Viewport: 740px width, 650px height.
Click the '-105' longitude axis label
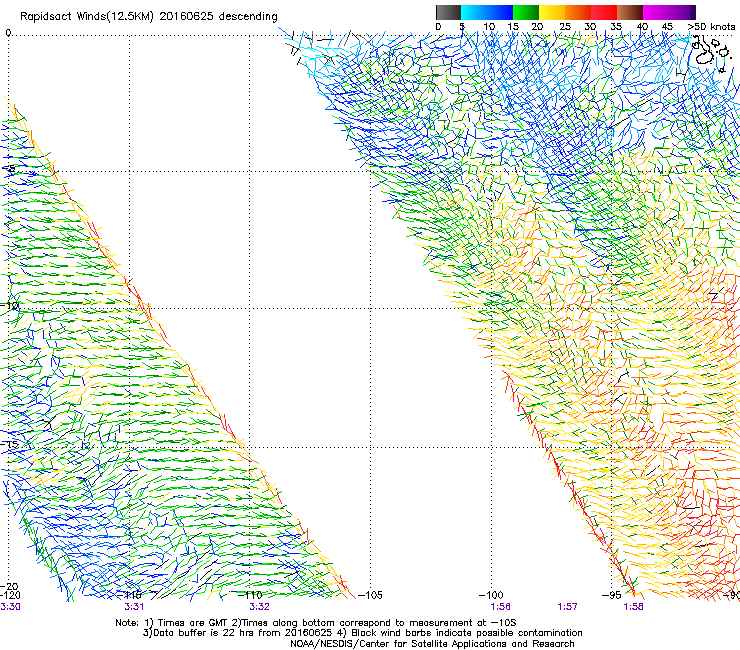[370, 595]
